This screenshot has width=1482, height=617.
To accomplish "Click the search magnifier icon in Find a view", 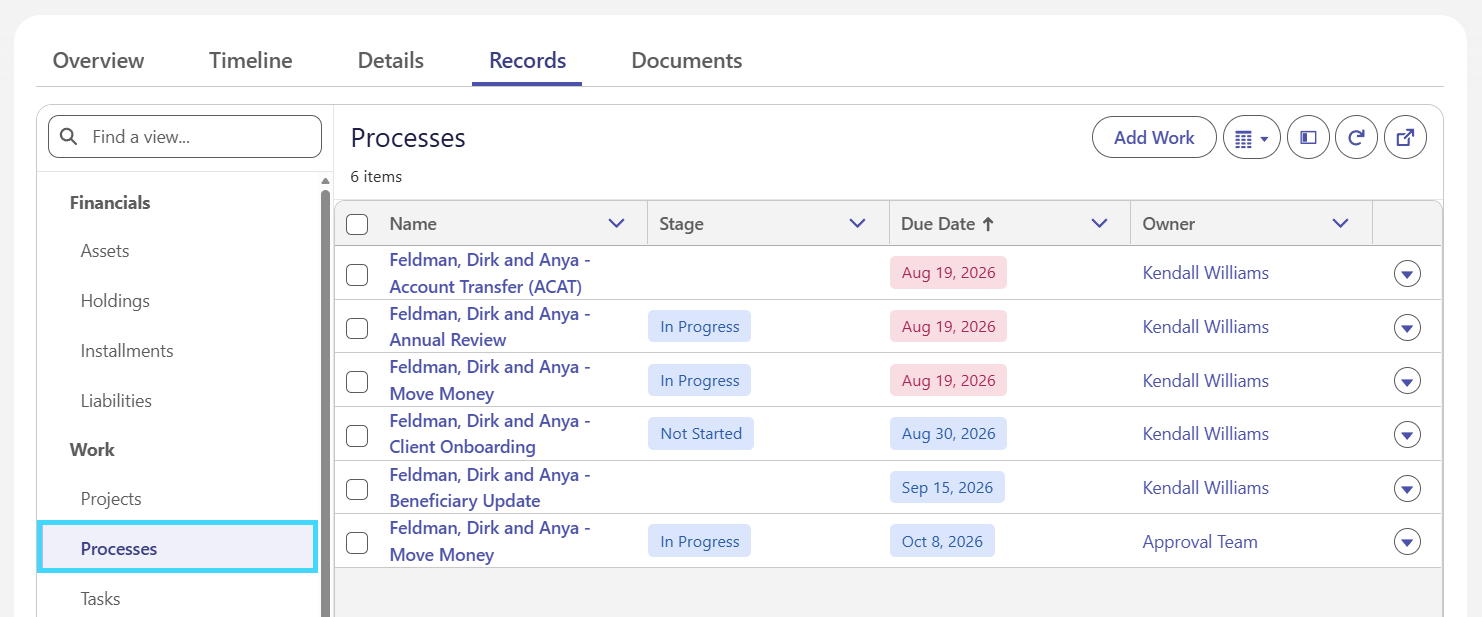I will point(69,137).
